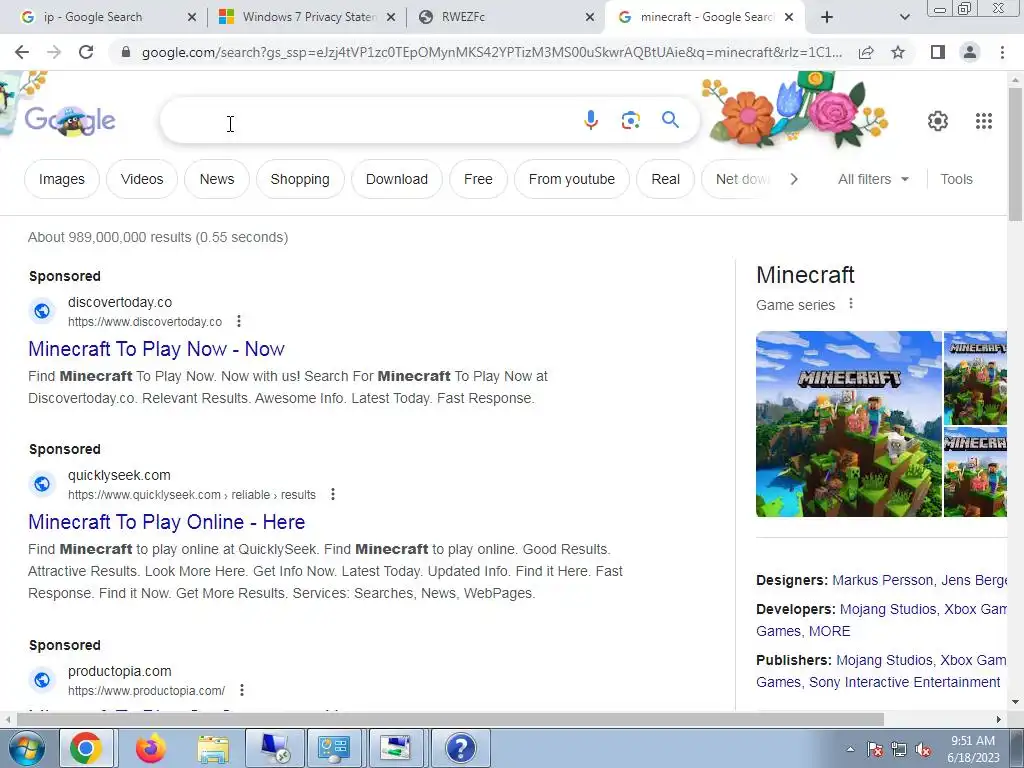Image resolution: width=1024 pixels, height=768 pixels.
Task: Open more options beside Game series
Action: tap(851, 304)
